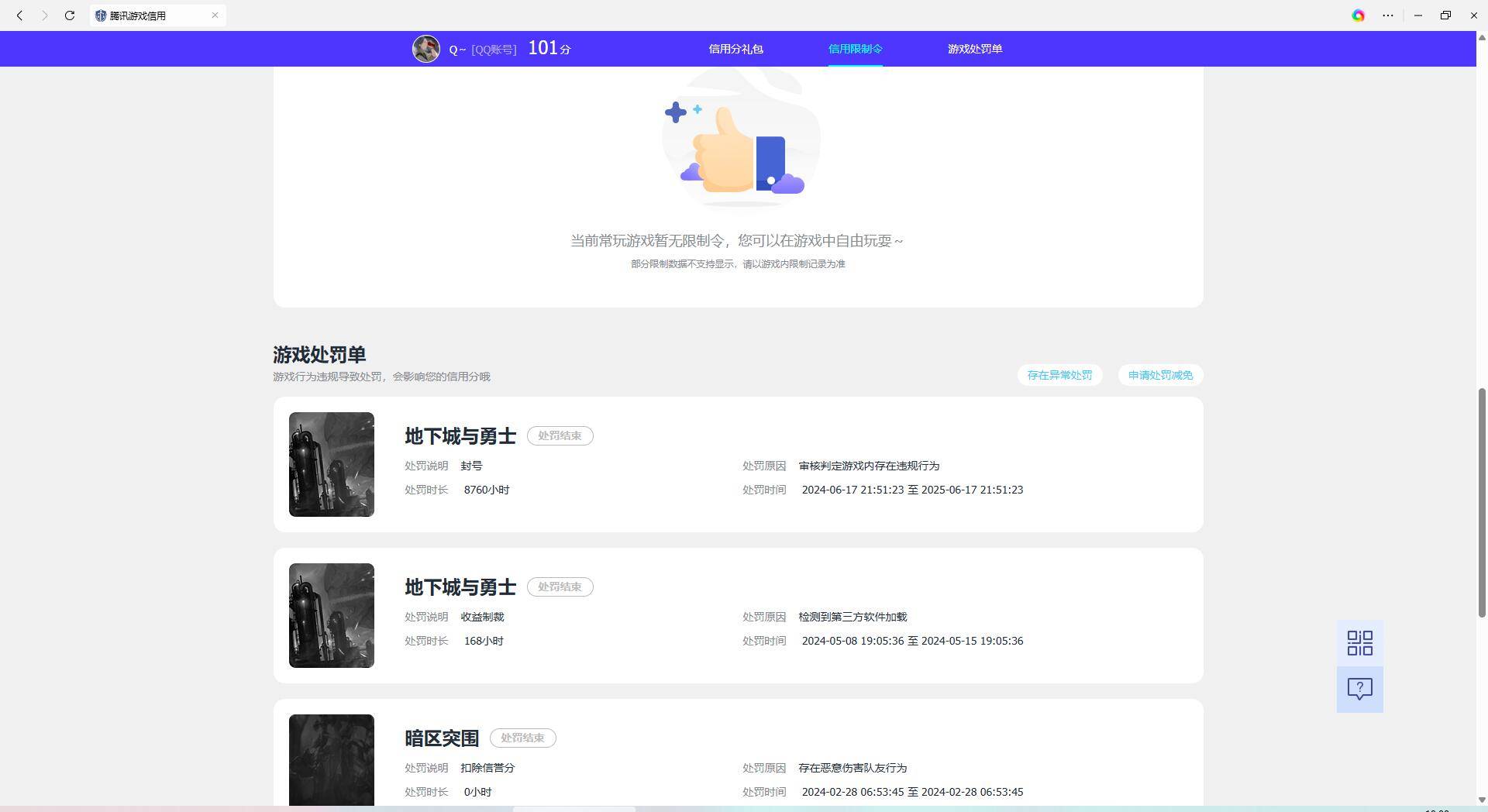Click the 暗区突围 game thumbnail
Image resolution: width=1488 pixels, height=812 pixels.
331,759
